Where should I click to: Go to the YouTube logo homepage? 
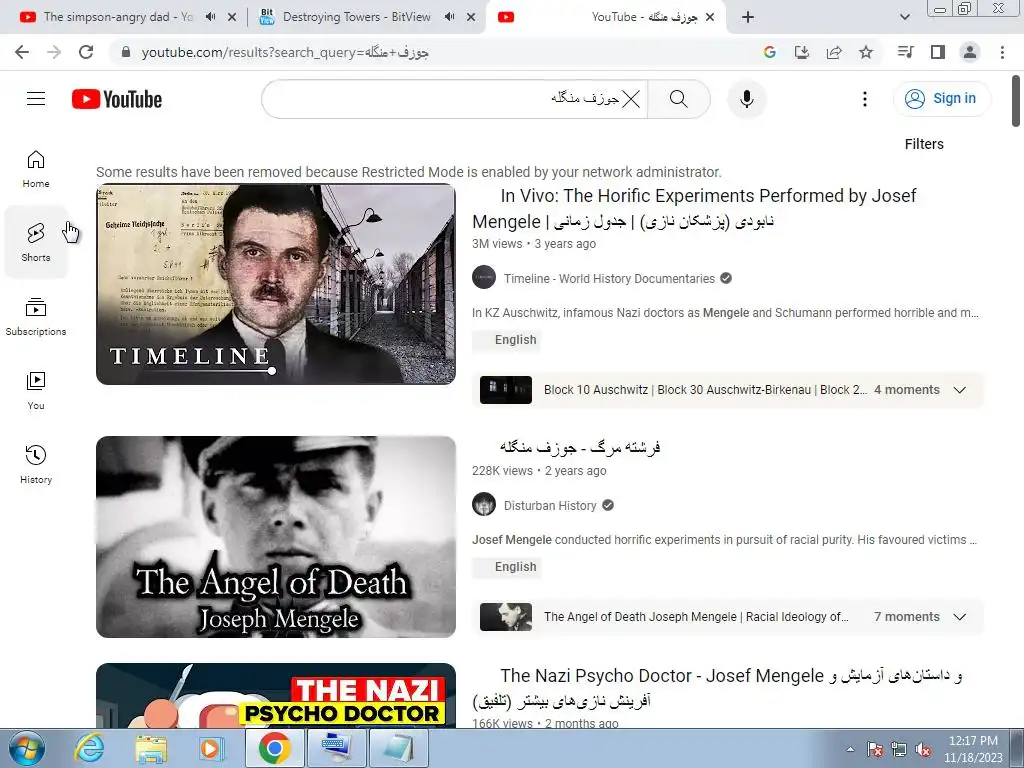117,99
